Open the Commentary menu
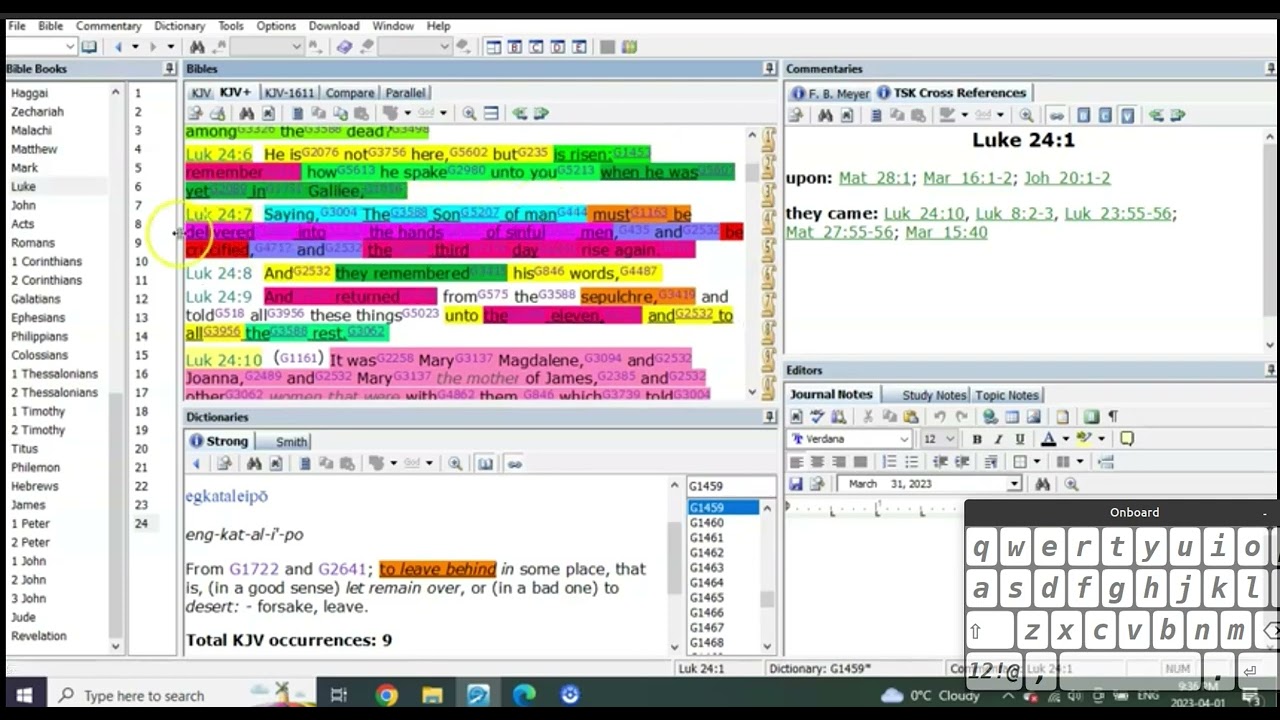The height and width of the screenshot is (720, 1280). point(108,26)
